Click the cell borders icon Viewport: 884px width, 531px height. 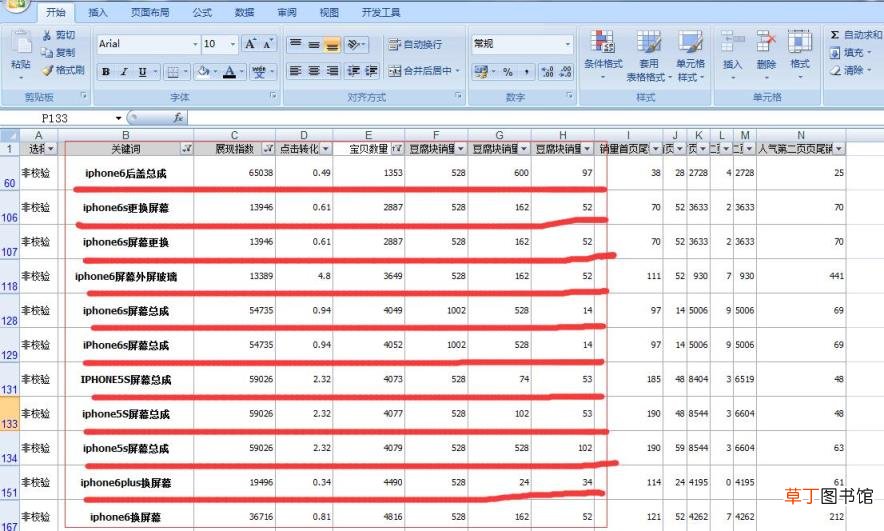click(173, 72)
